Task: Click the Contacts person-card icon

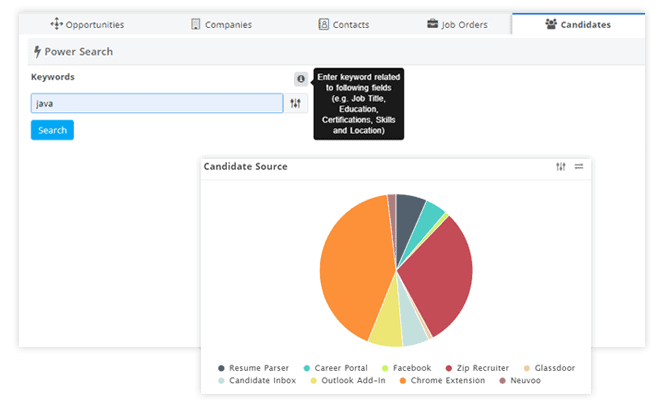Action: (323, 24)
